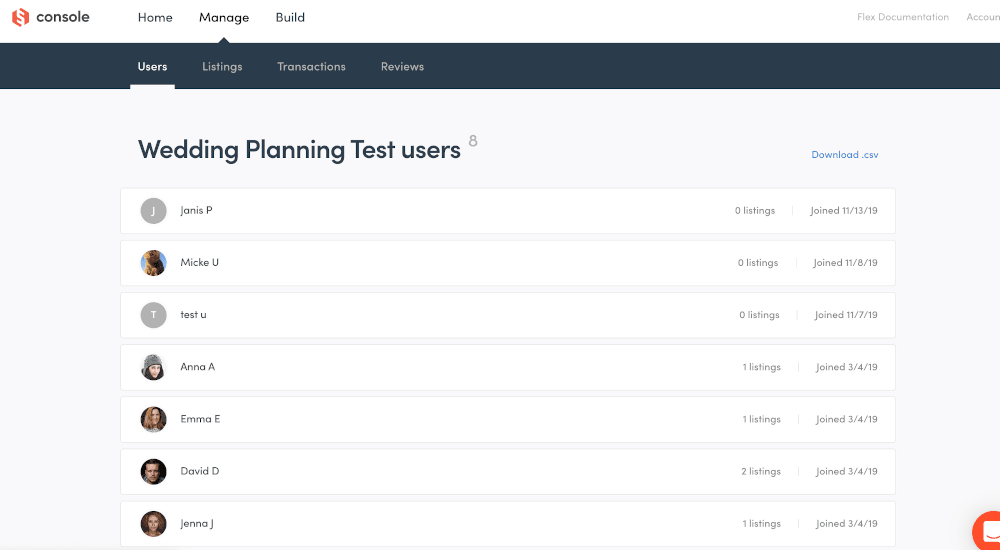Open the Build menu
The width and height of the screenshot is (1000, 550).
click(290, 17)
